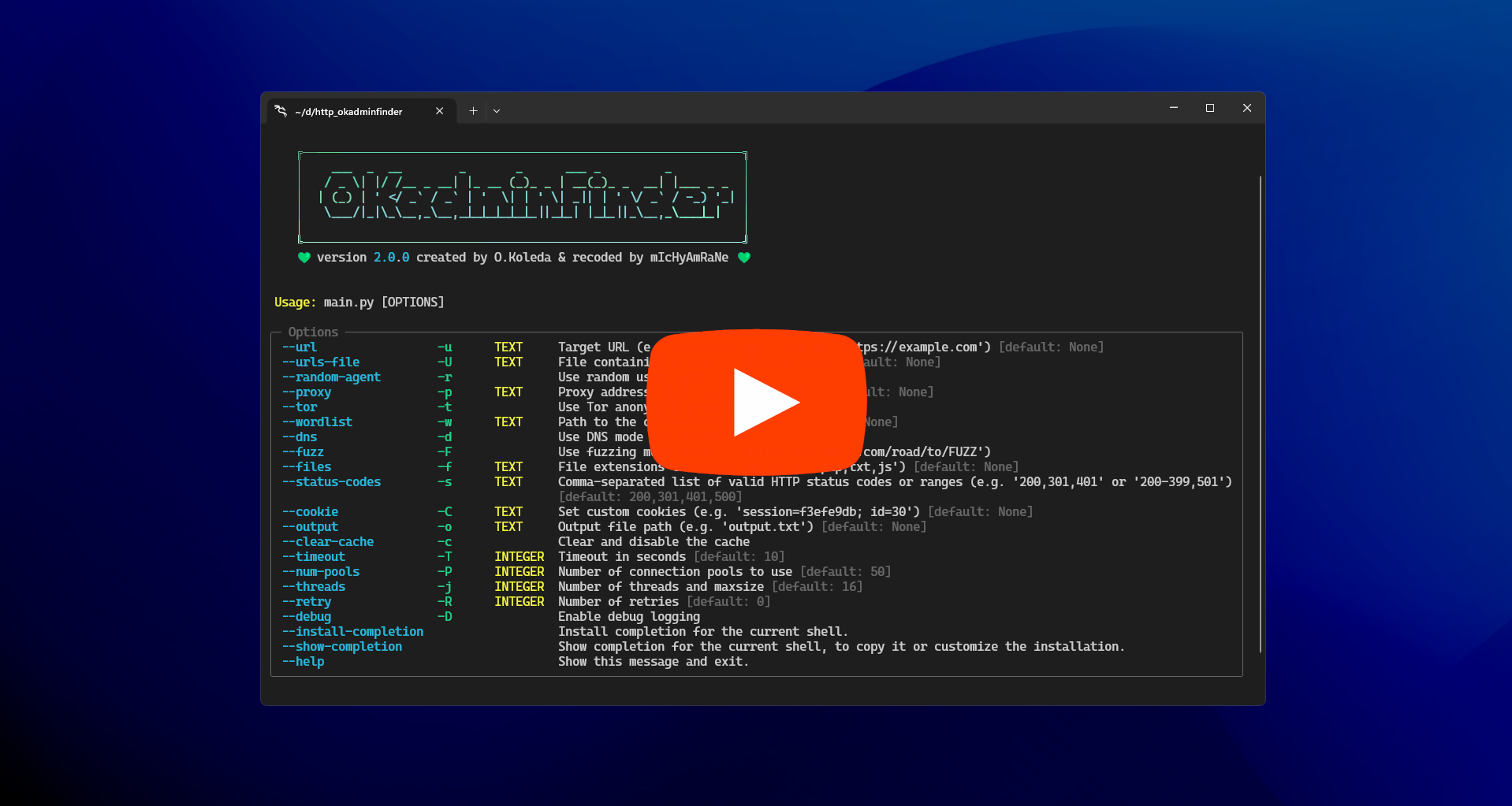Click the --status-codes option name
1512x806 pixels.
(x=331, y=482)
